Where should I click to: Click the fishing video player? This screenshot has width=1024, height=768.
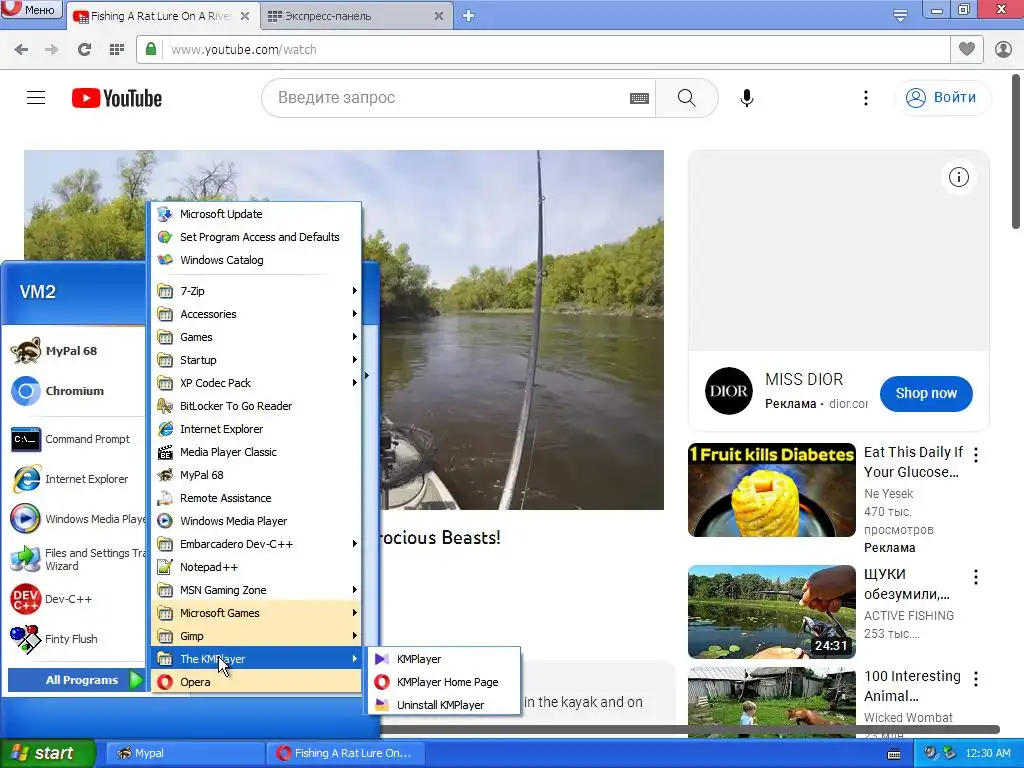512,330
